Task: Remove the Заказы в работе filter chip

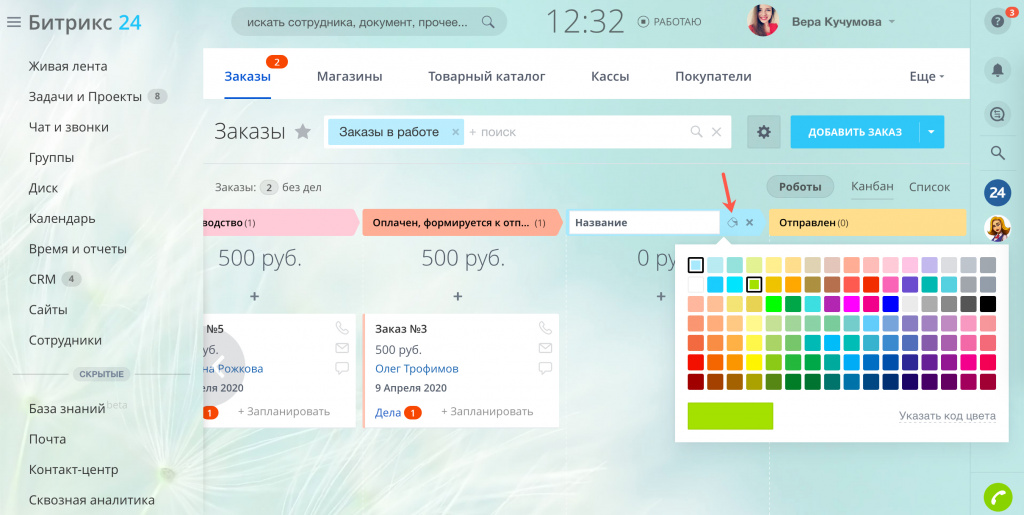Action: coord(455,132)
